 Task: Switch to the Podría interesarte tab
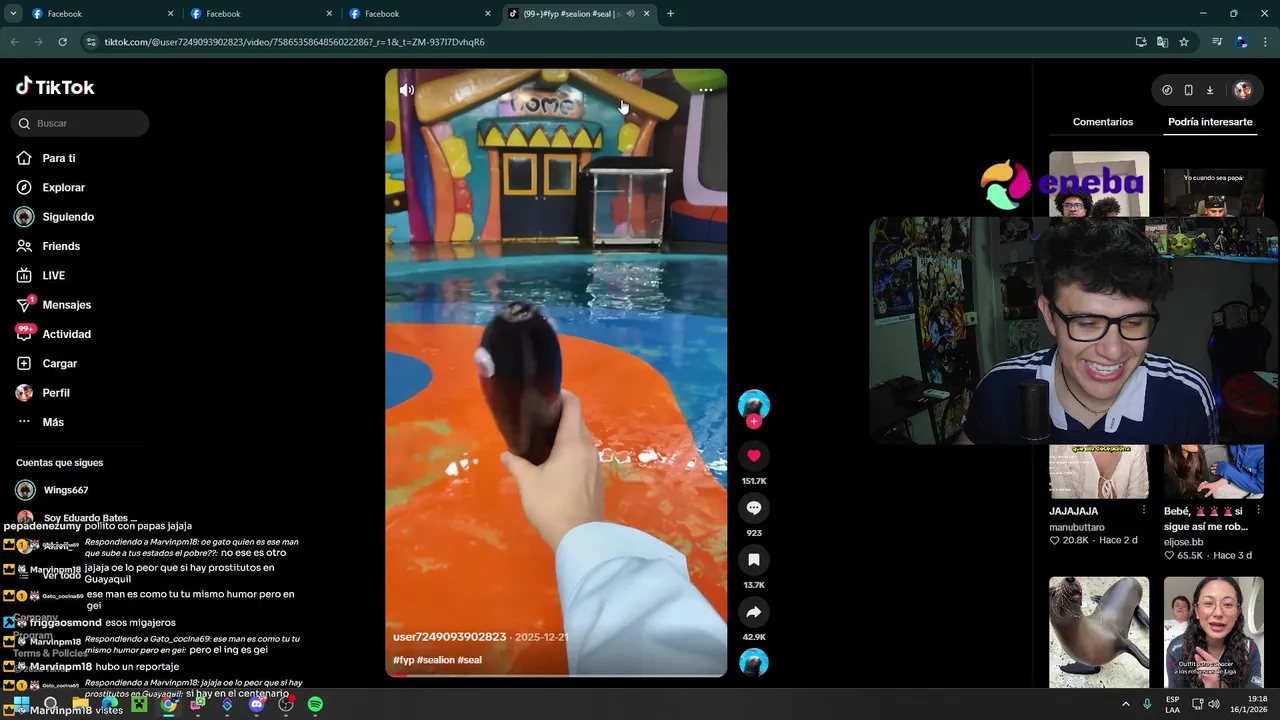[x=1210, y=122]
